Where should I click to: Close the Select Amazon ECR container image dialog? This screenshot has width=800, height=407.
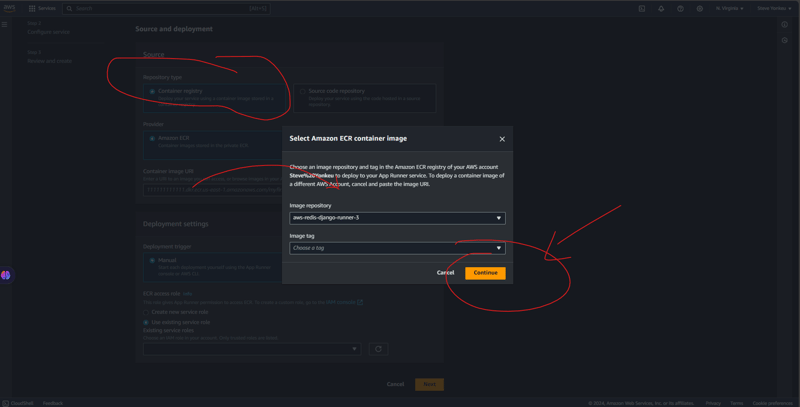pyautogui.click(x=502, y=139)
